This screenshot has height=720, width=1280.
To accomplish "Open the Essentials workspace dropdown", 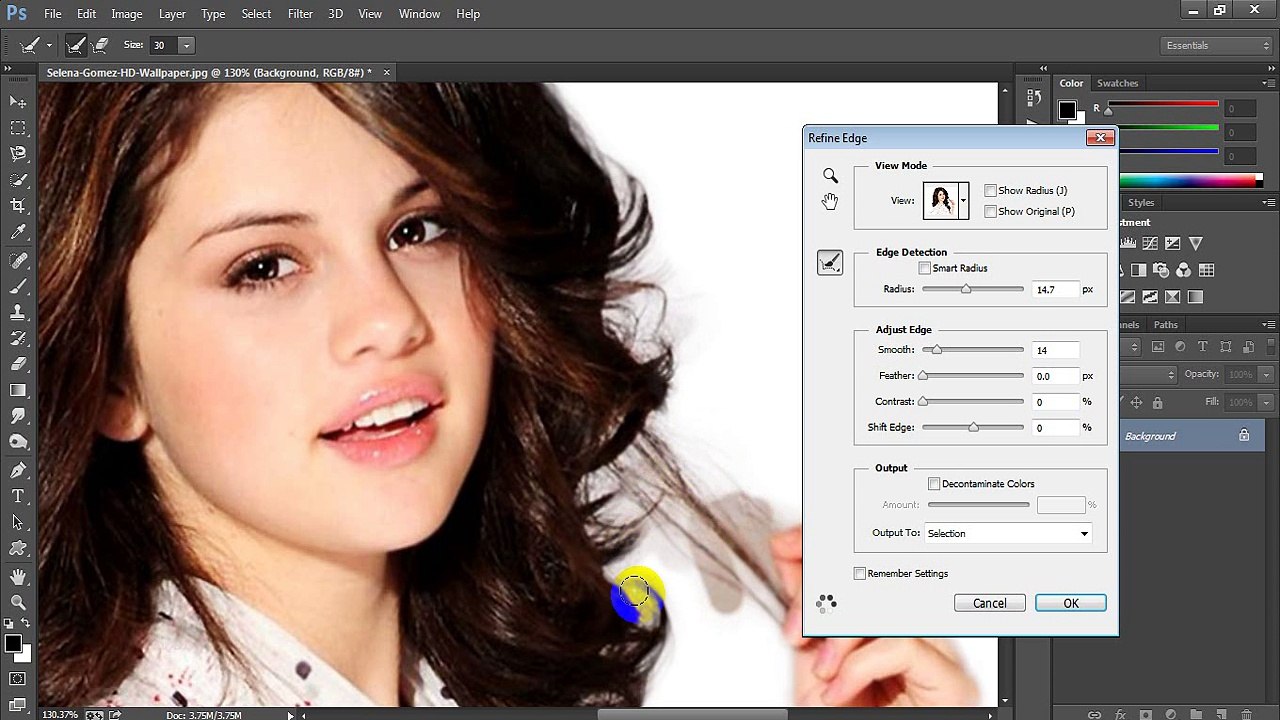I will [x=1217, y=45].
